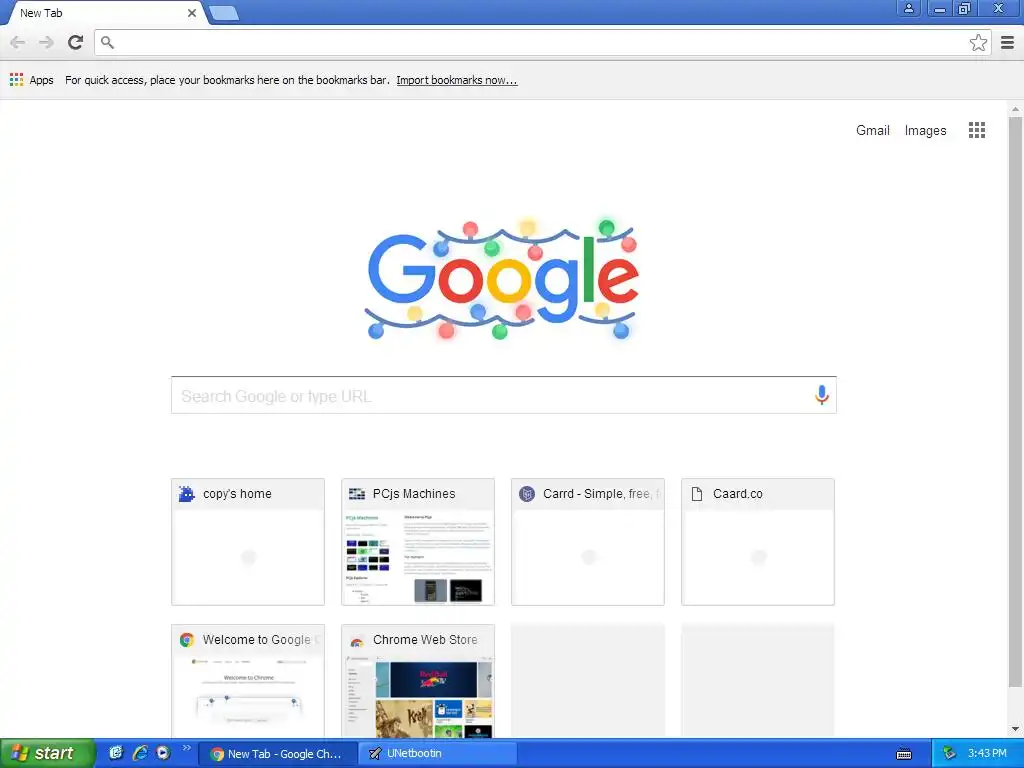Open the Caard.co thumbnail
The height and width of the screenshot is (768, 1024).
point(758,541)
